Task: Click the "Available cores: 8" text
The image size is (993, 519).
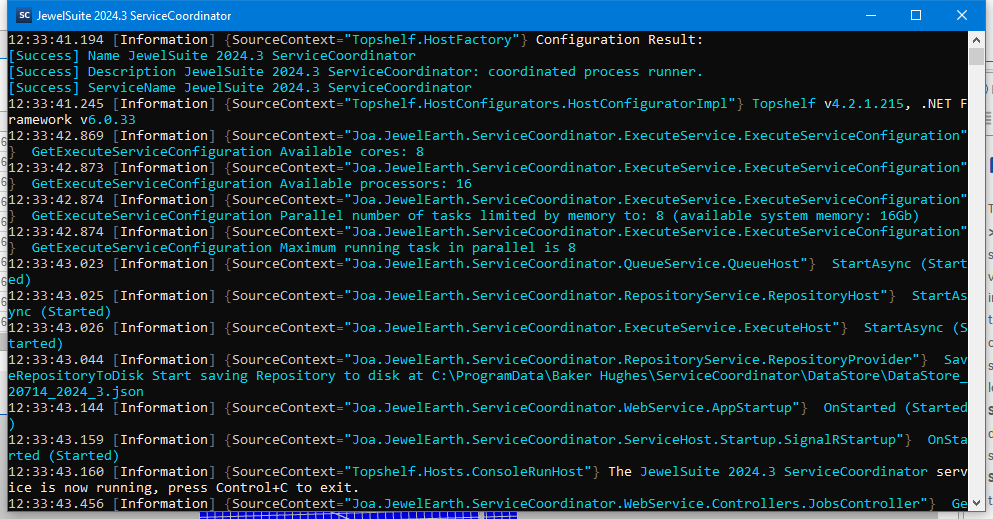Action: pyautogui.click(x=351, y=152)
